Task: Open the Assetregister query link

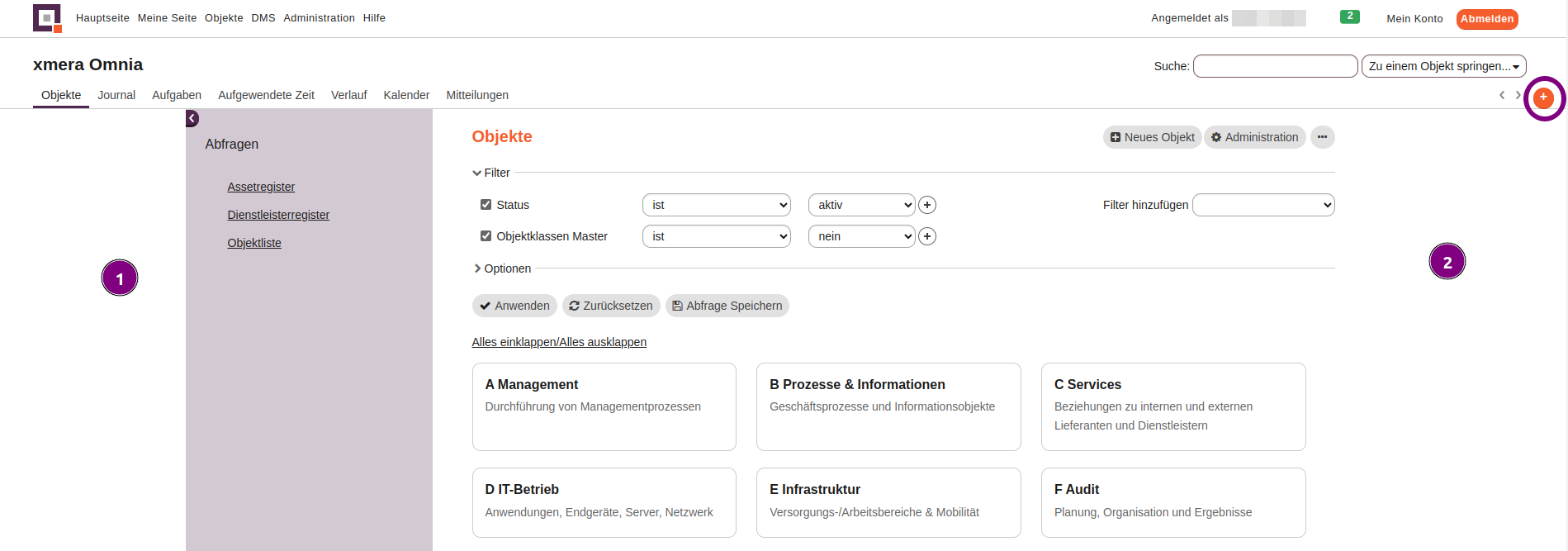Action: [261, 187]
